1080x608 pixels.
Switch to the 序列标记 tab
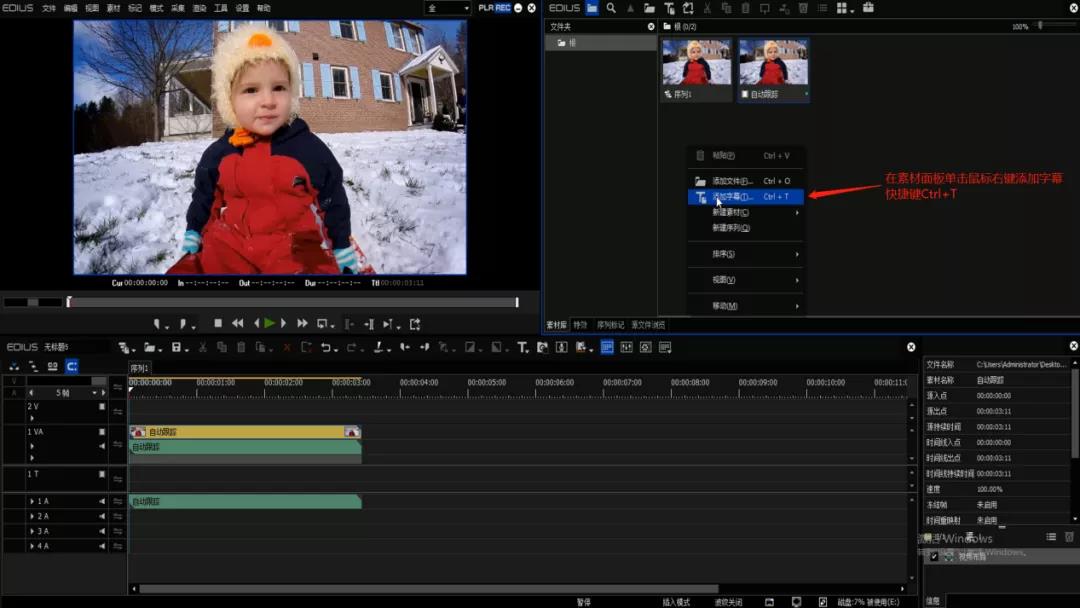click(610, 325)
